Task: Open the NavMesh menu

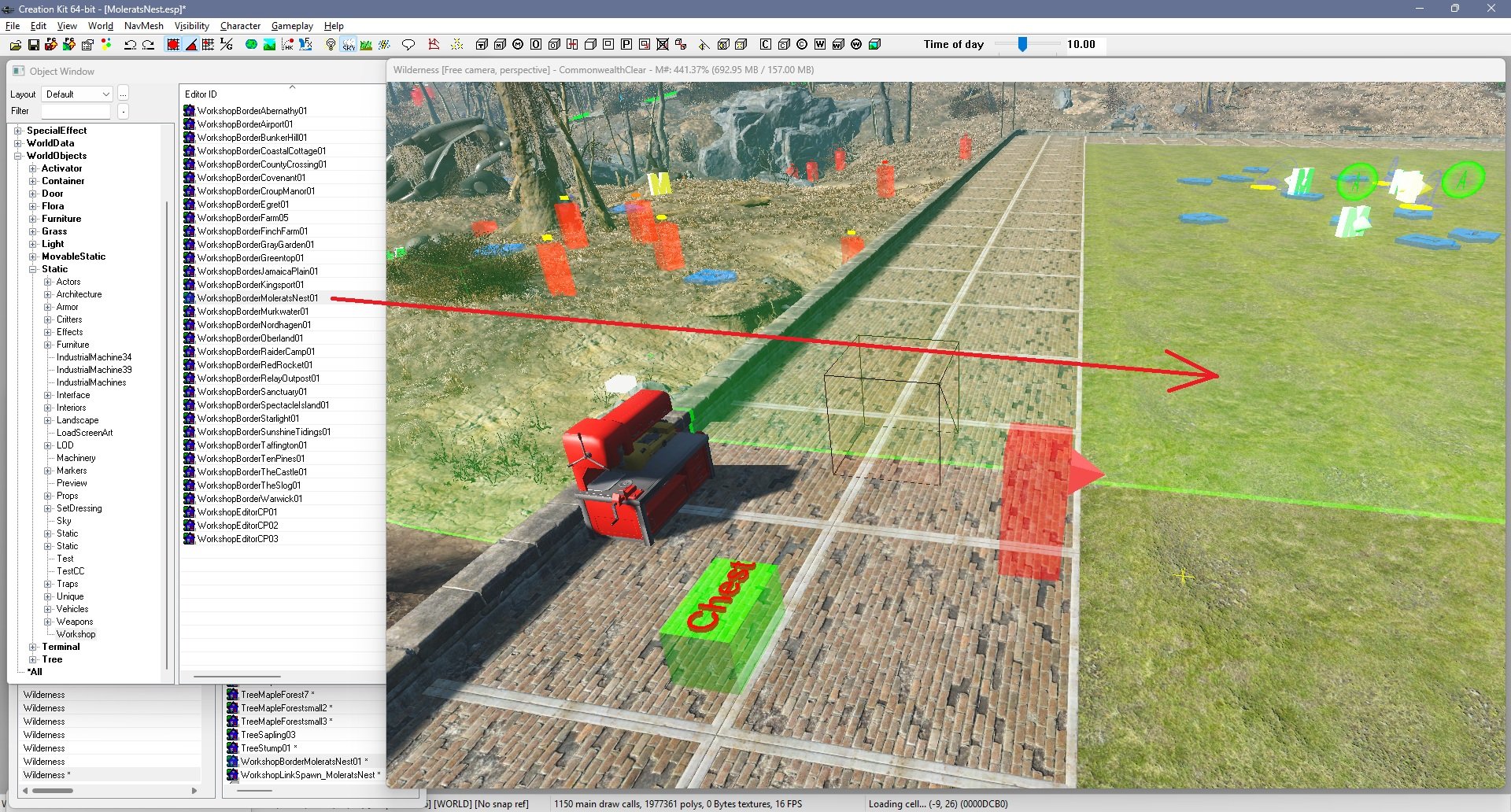Action: click(x=144, y=26)
